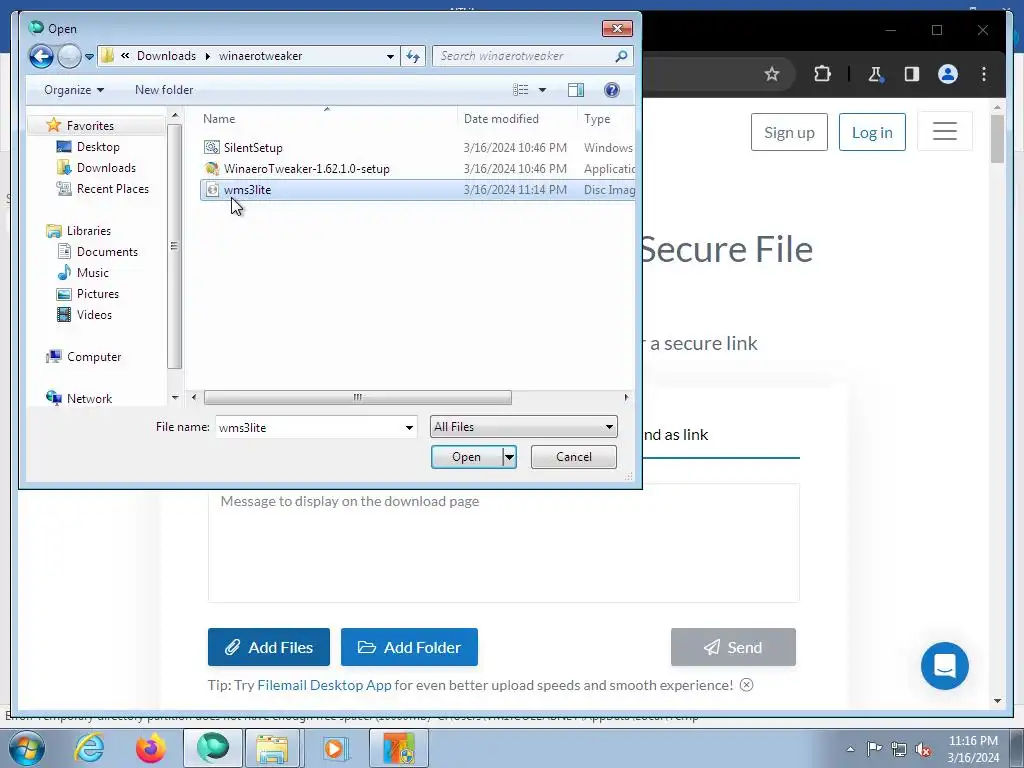
Task: Click the Downloads breadcrumb segment
Action: pyautogui.click(x=166, y=56)
